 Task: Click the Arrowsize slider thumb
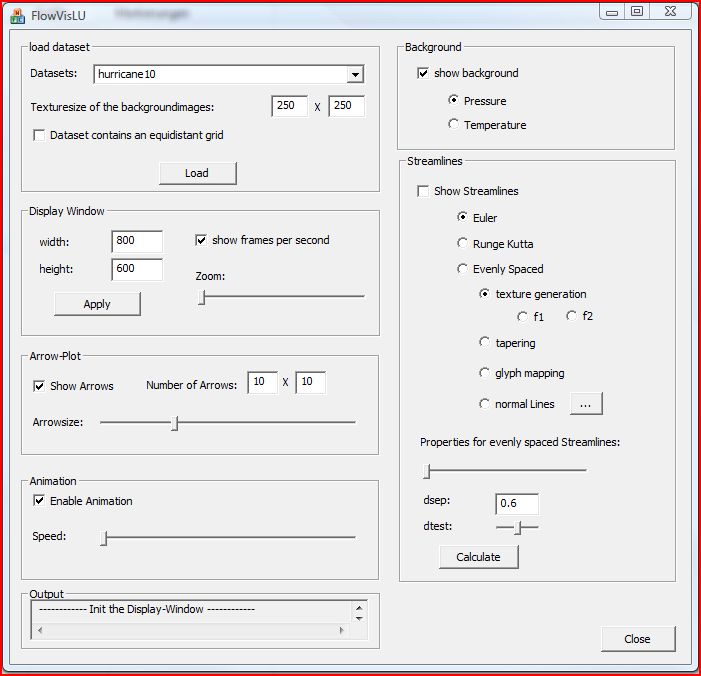tap(175, 423)
